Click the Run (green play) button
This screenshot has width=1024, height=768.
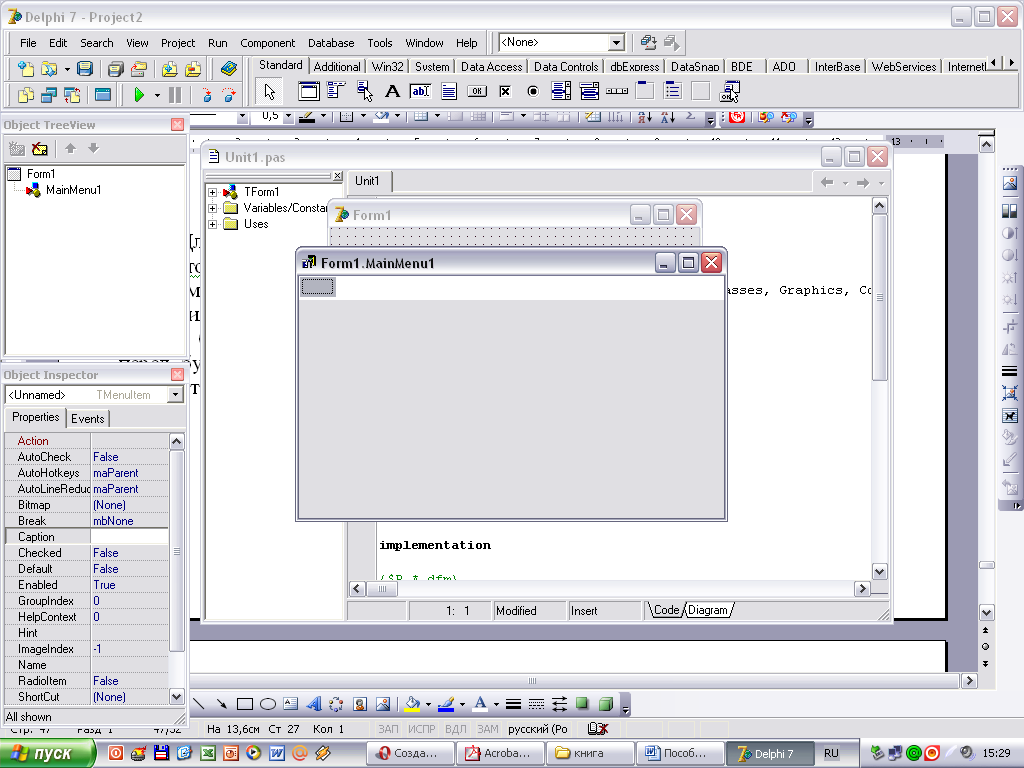coord(138,95)
